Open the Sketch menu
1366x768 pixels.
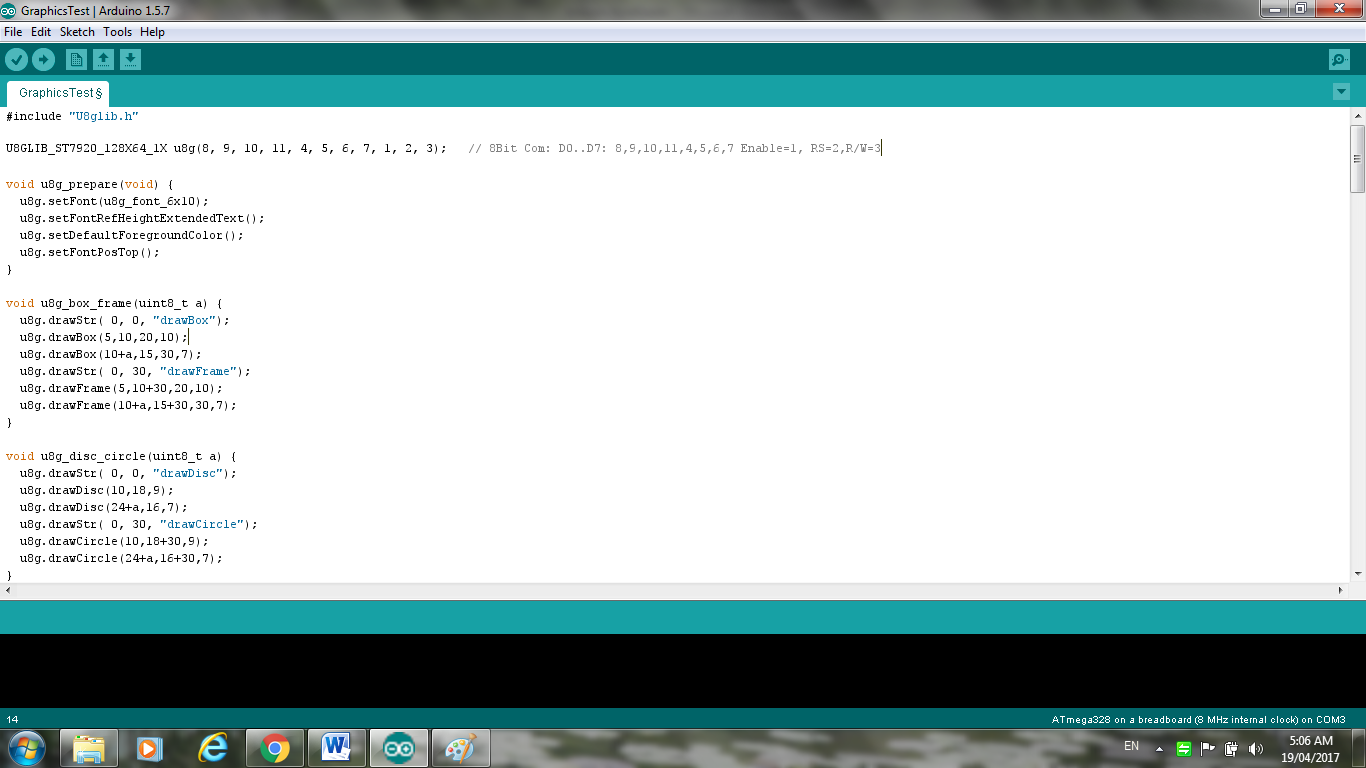point(77,32)
